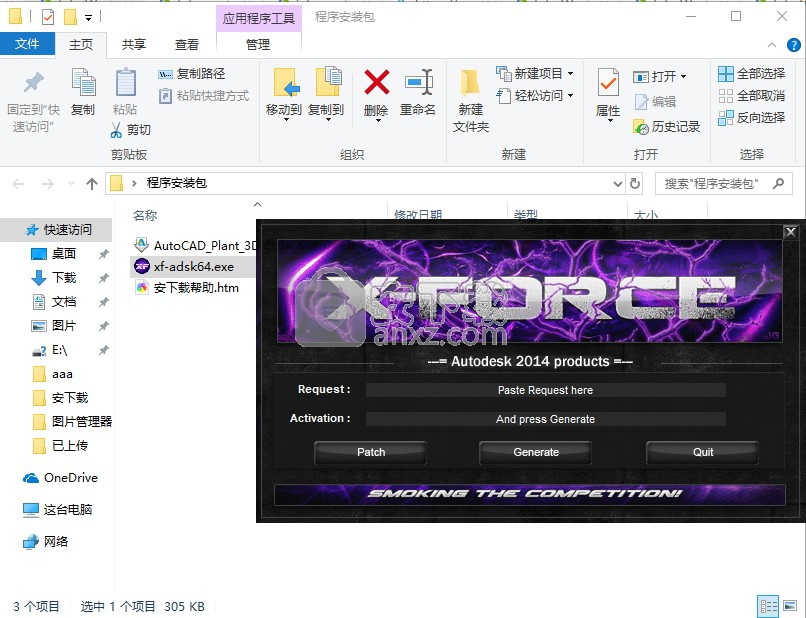Expand the Open button dropdown arrow
This screenshot has height=618, width=806.
tap(684, 77)
